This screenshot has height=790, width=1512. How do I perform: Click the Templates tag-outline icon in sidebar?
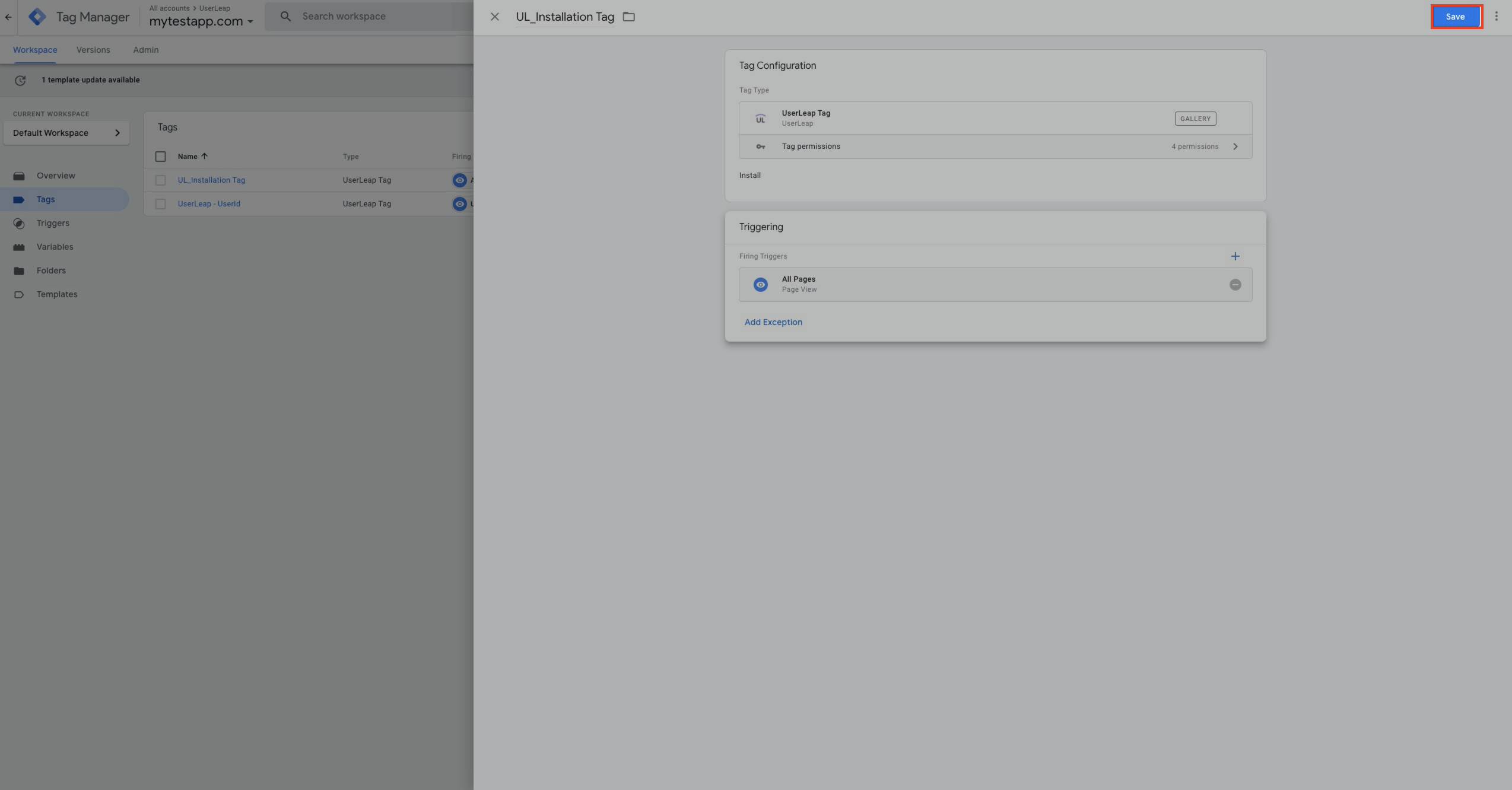coord(19,295)
